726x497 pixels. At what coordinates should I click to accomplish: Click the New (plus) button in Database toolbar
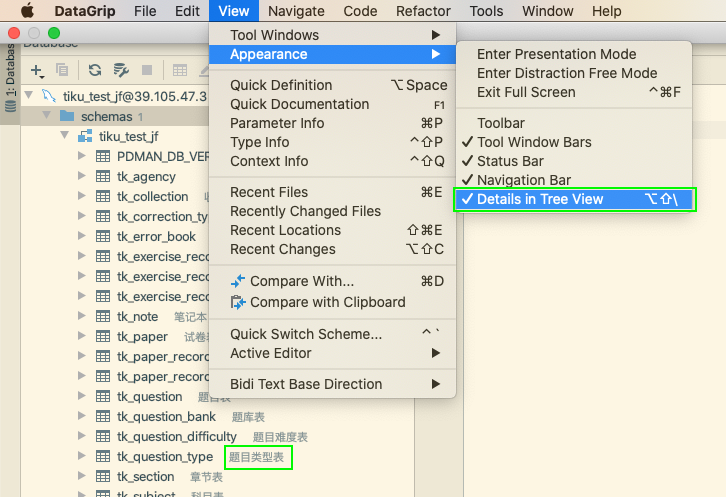pyautogui.click(x=37, y=70)
